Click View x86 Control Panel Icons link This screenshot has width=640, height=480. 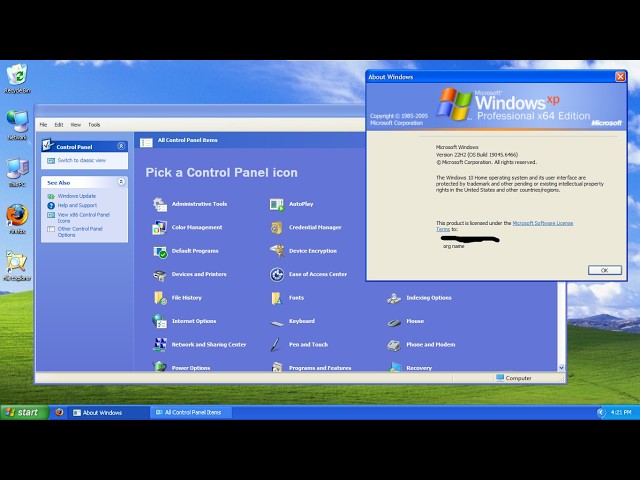pyautogui.click(x=84, y=218)
